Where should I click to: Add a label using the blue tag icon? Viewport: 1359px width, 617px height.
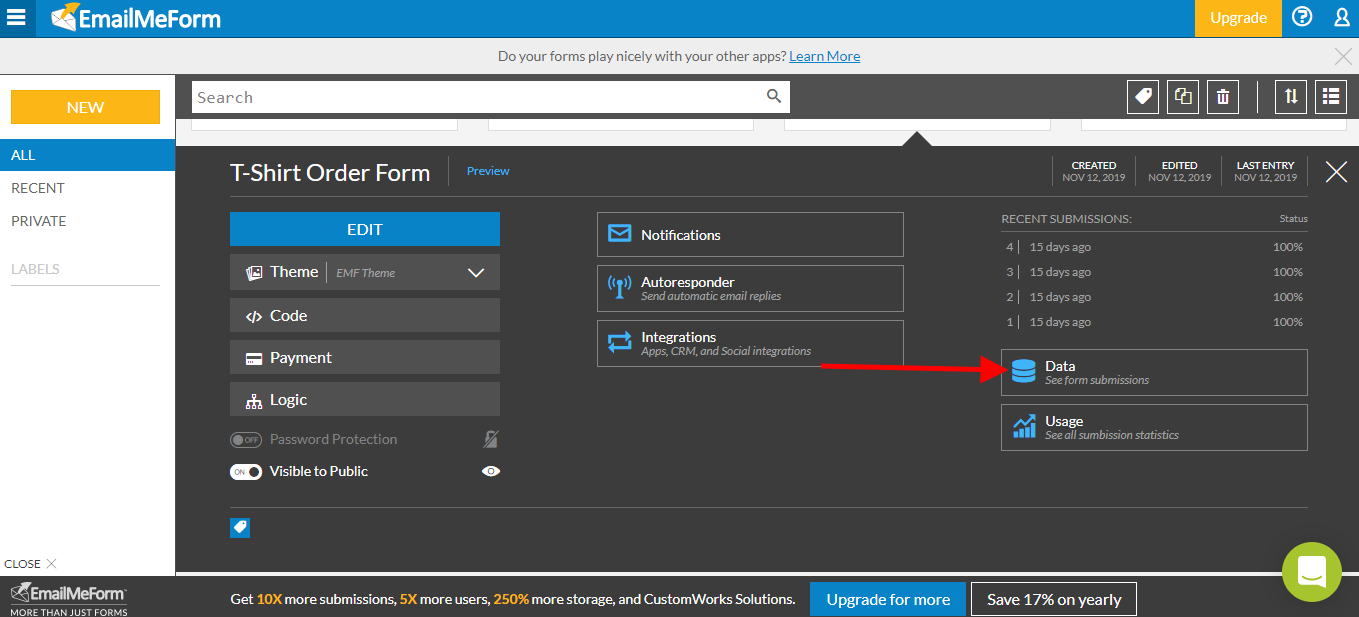pyautogui.click(x=240, y=527)
